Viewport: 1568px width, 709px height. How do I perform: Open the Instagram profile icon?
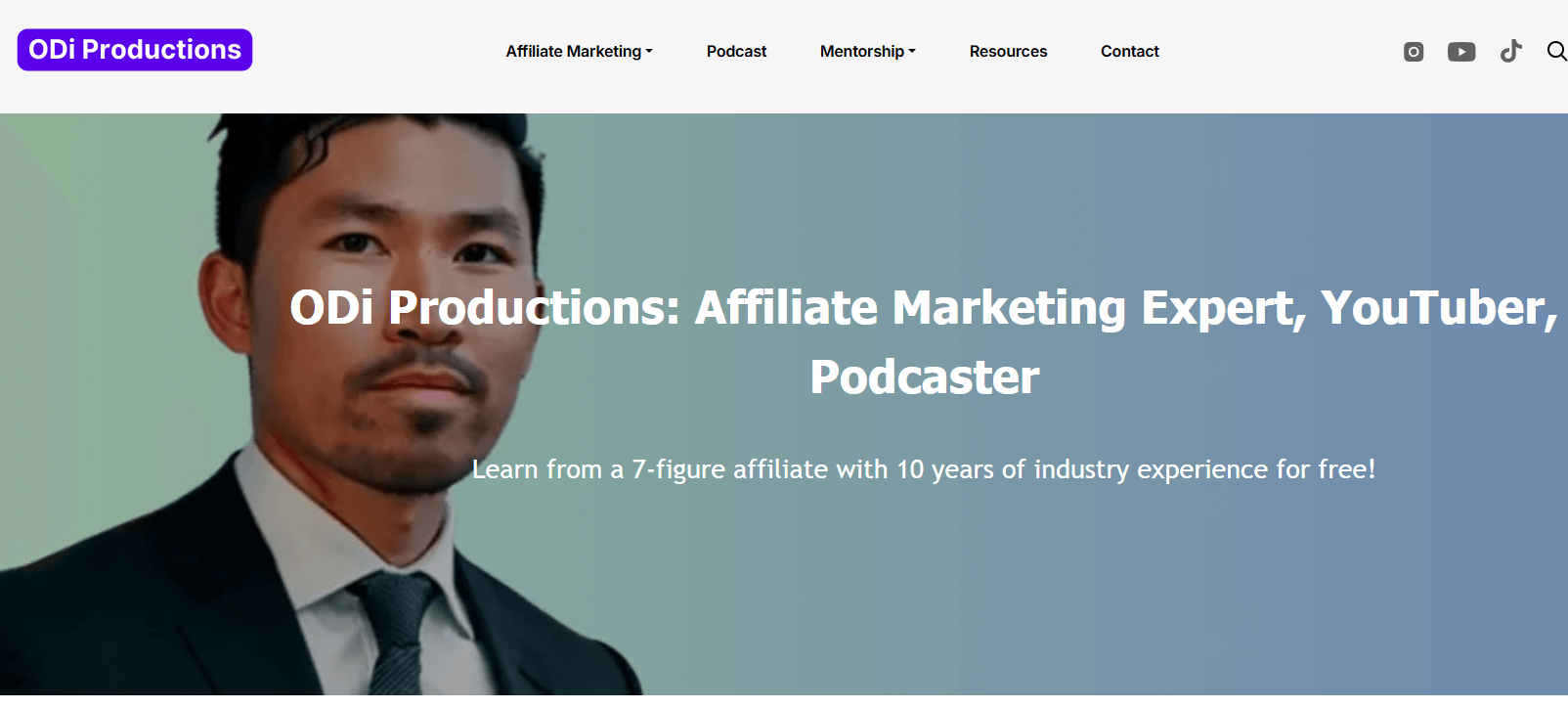coord(1414,52)
